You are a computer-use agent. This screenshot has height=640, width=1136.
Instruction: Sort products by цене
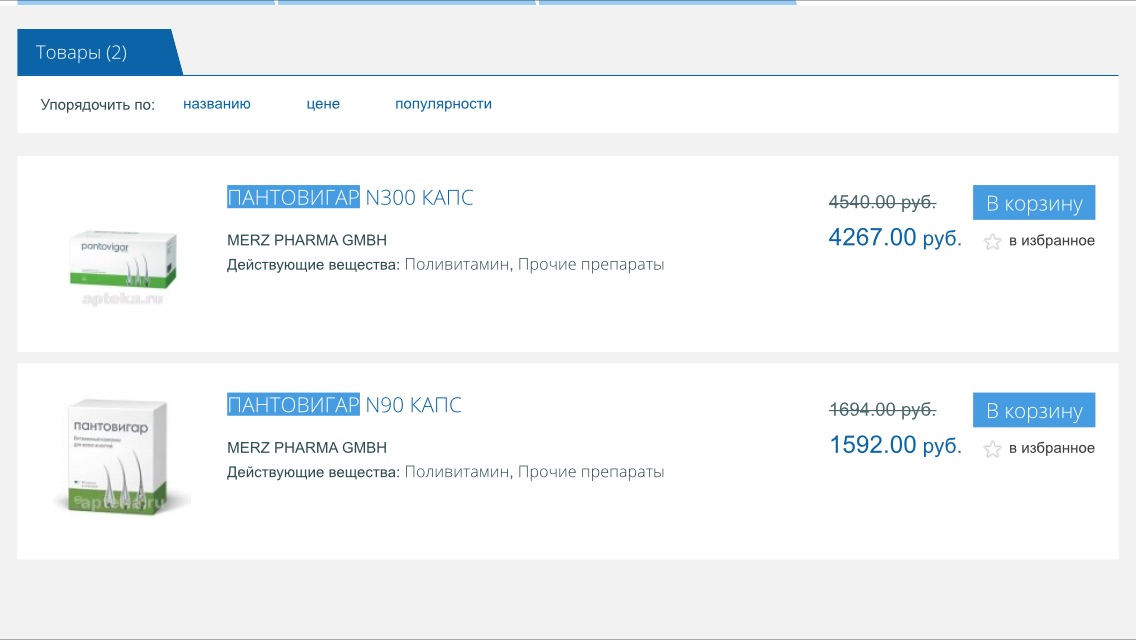(323, 104)
